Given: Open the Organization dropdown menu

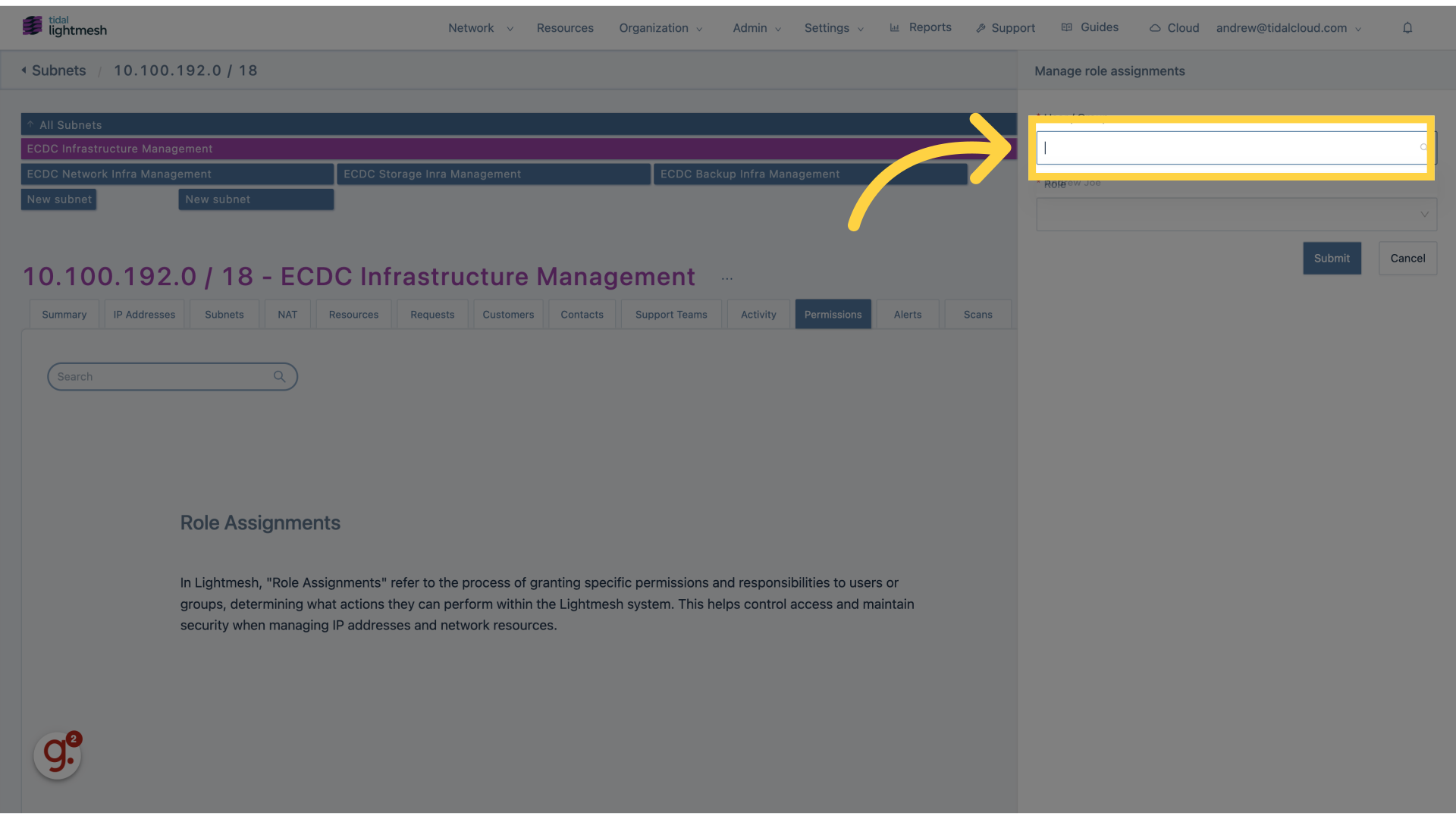Looking at the screenshot, I should coord(661,27).
